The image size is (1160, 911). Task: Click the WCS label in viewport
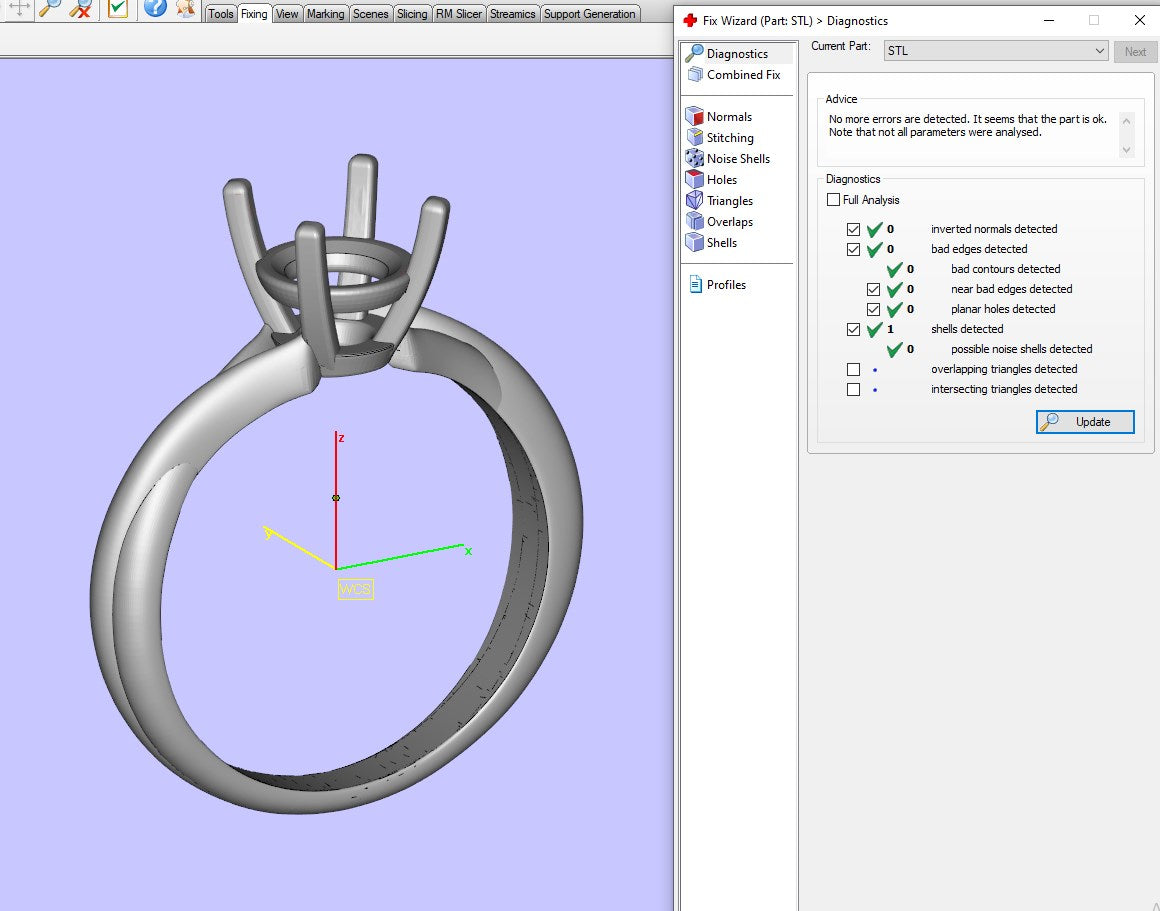(355, 589)
